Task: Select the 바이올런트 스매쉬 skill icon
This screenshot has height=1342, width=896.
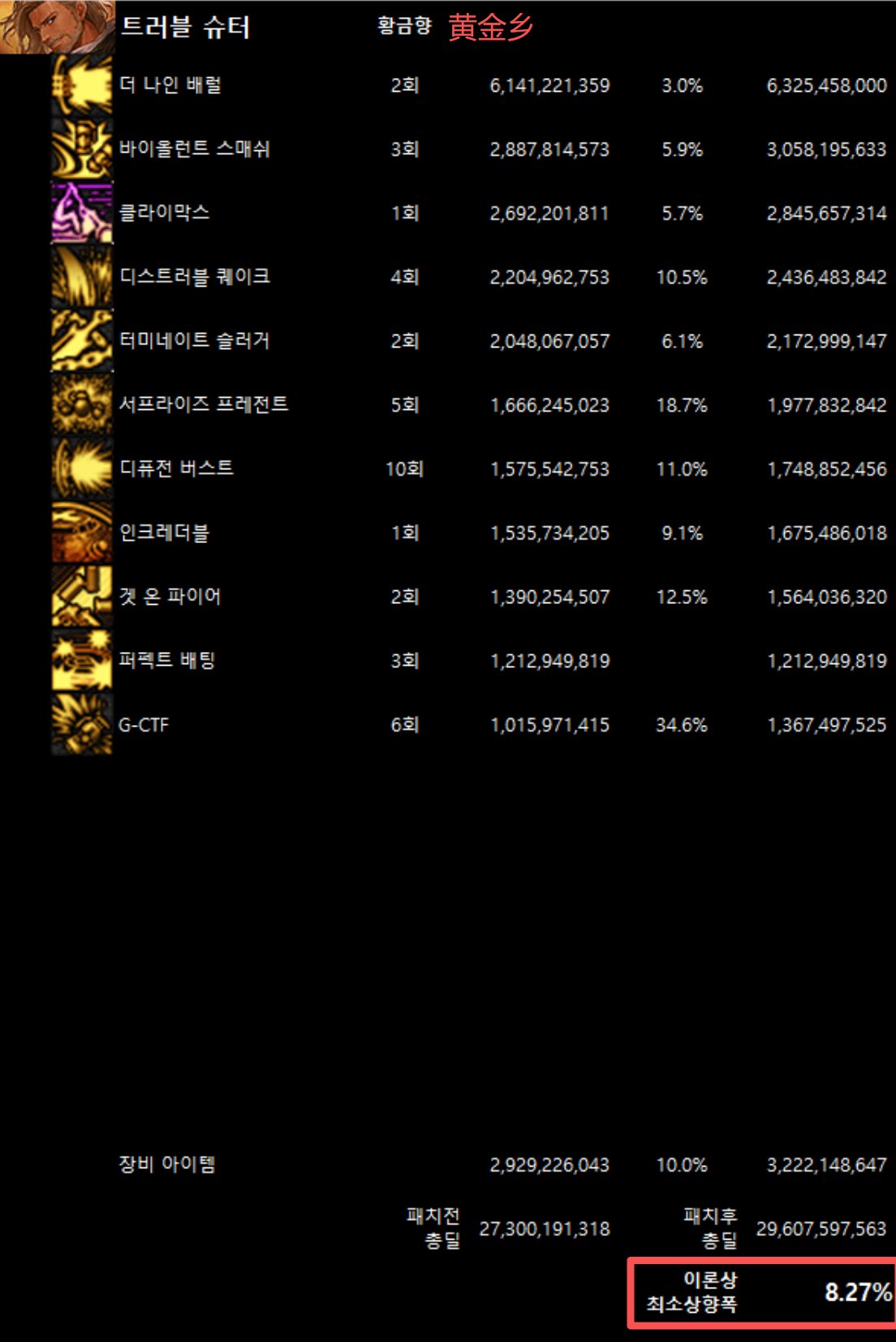Action: pyautogui.click(x=82, y=149)
